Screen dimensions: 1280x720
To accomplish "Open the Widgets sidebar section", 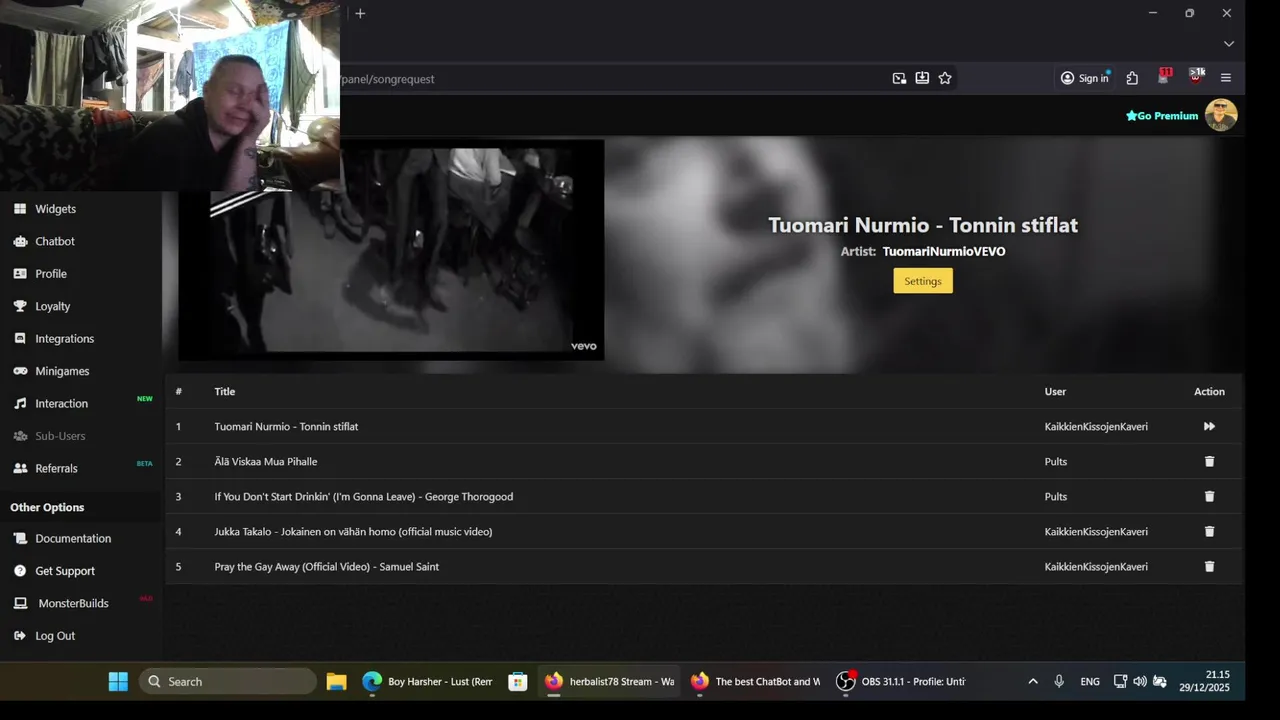I will pos(55,209).
